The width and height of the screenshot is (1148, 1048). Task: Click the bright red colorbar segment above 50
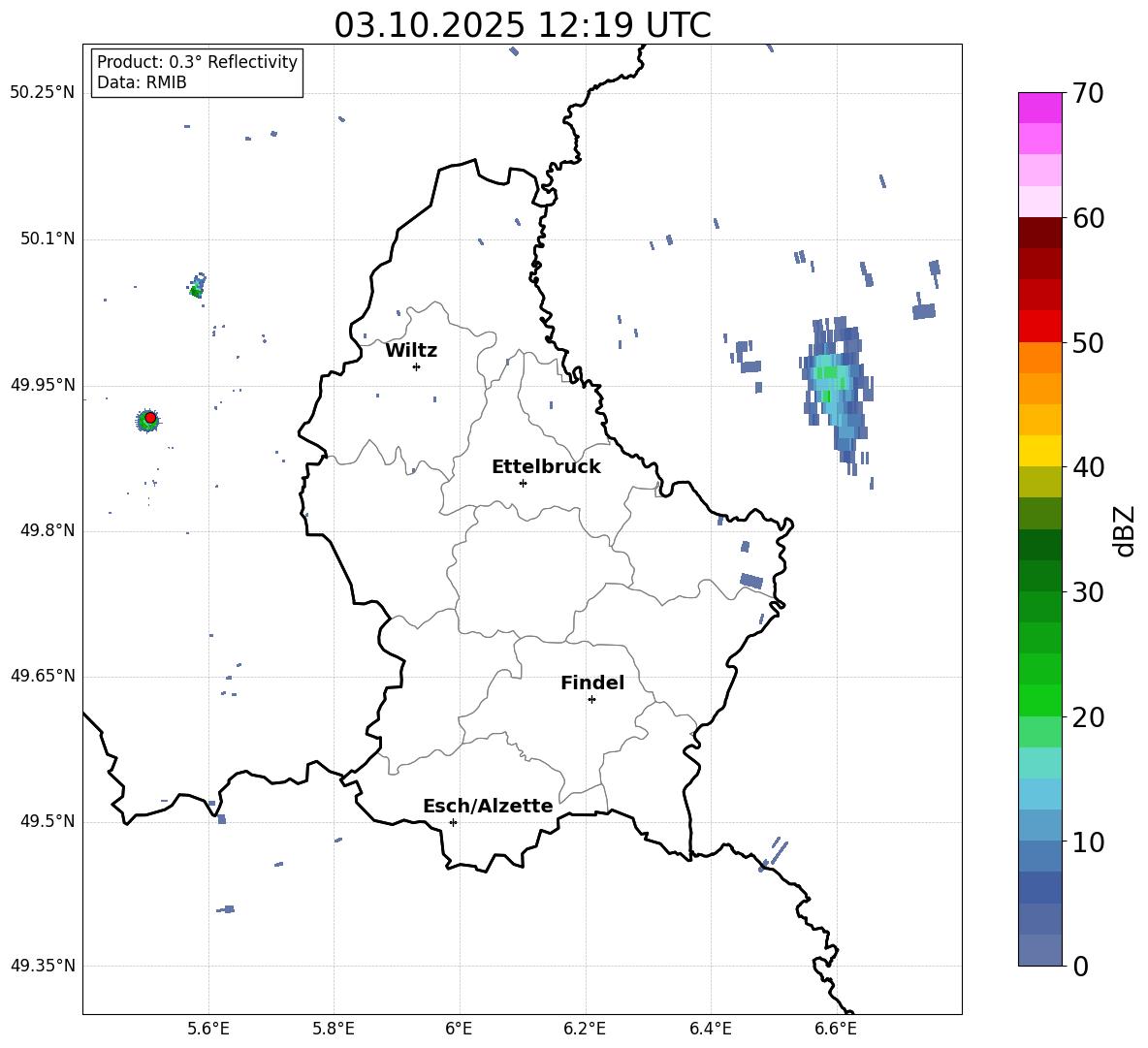click(x=1039, y=327)
